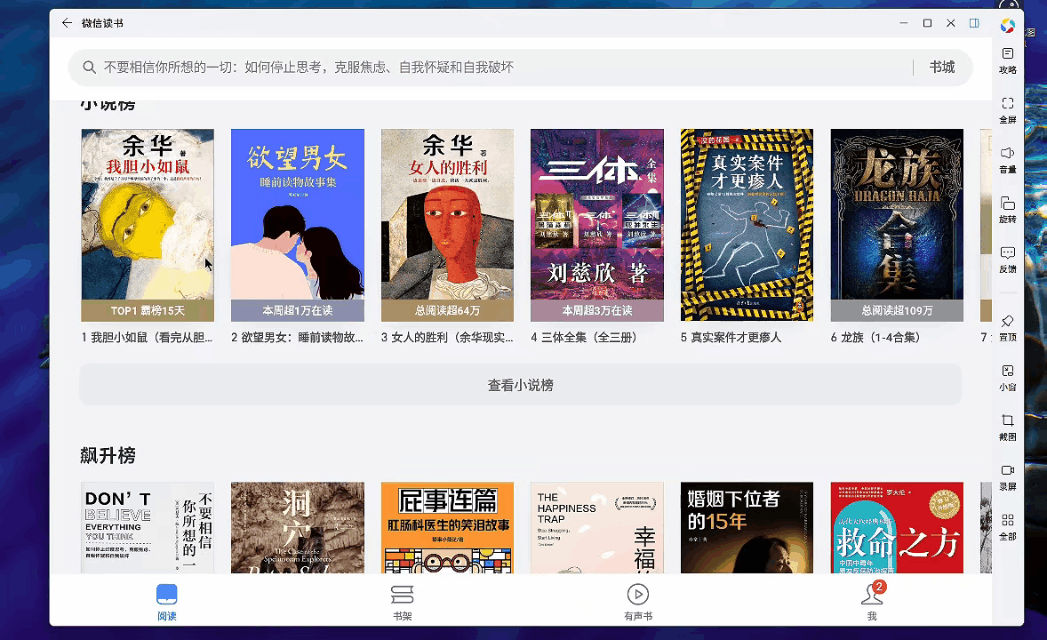Open the Don't Believe Everything You Think cover
Image resolution: width=1047 pixels, height=640 pixels.
[148, 528]
